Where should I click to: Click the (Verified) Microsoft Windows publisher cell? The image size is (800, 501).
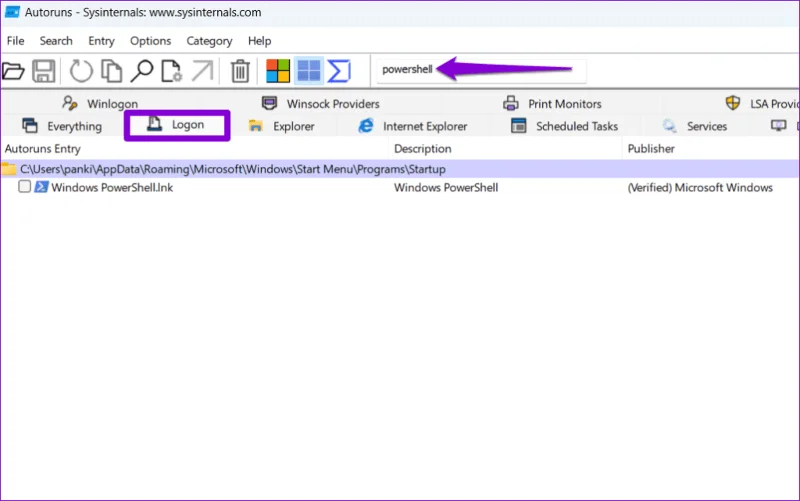click(x=700, y=187)
